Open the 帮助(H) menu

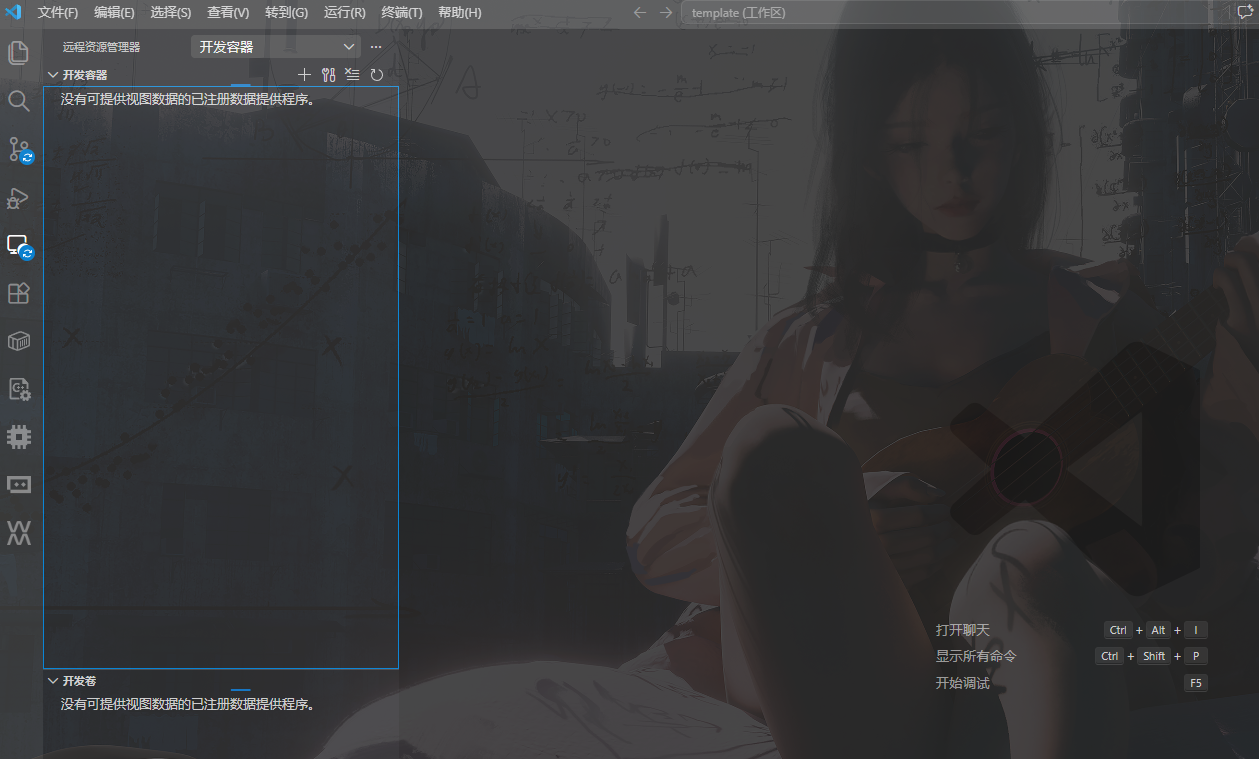click(460, 13)
